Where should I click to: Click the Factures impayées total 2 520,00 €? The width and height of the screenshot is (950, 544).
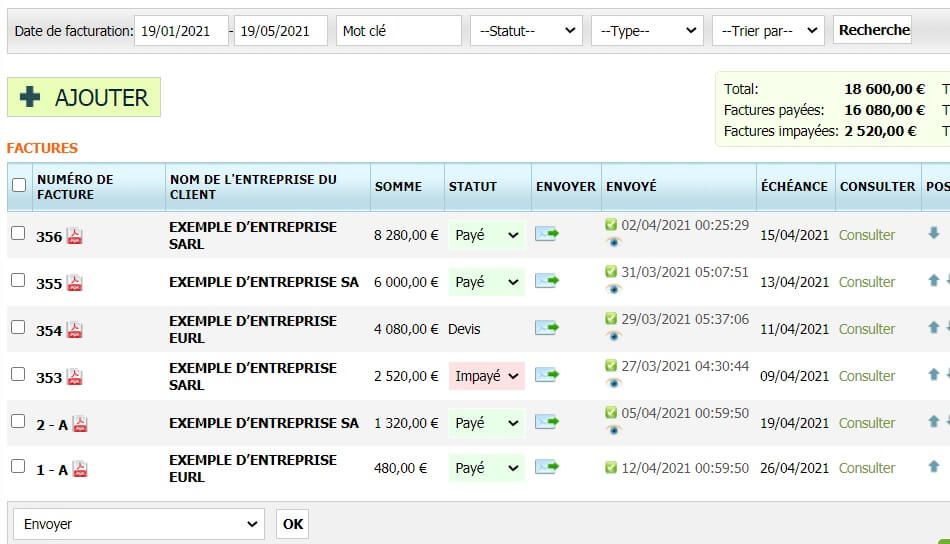(880, 131)
